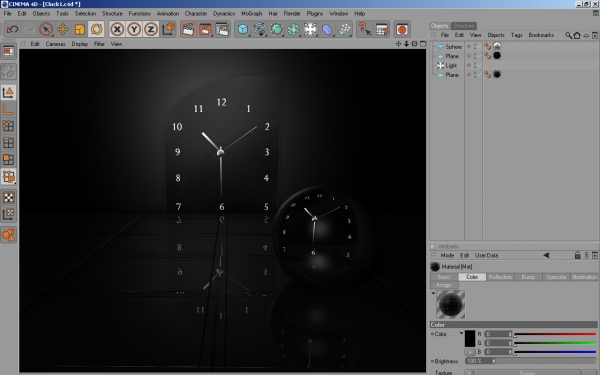Click the world coordinate system icon
This screenshot has height=375, width=600.
[x=168, y=29]
